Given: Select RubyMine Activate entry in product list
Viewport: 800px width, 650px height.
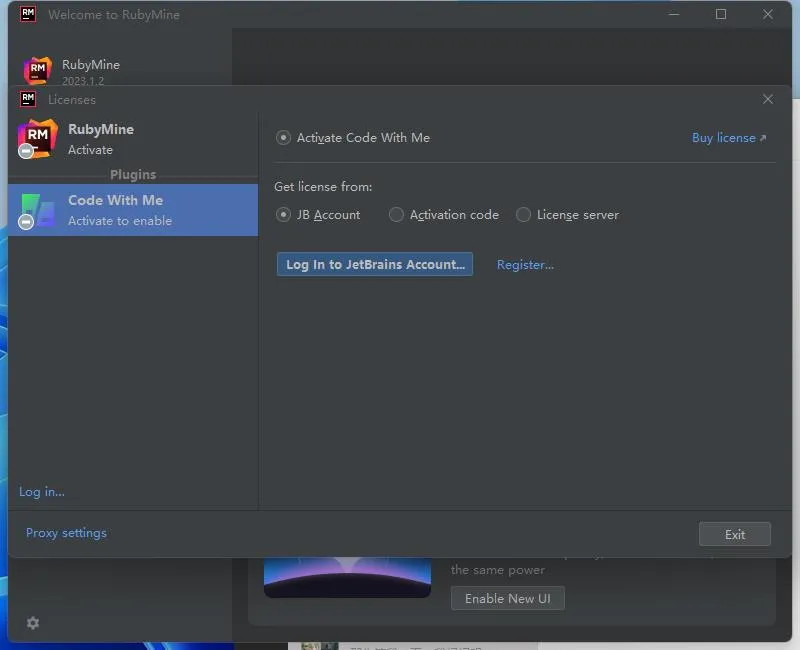Looking at the screenshot, I should pyautogui.click(x=133, y=139).
